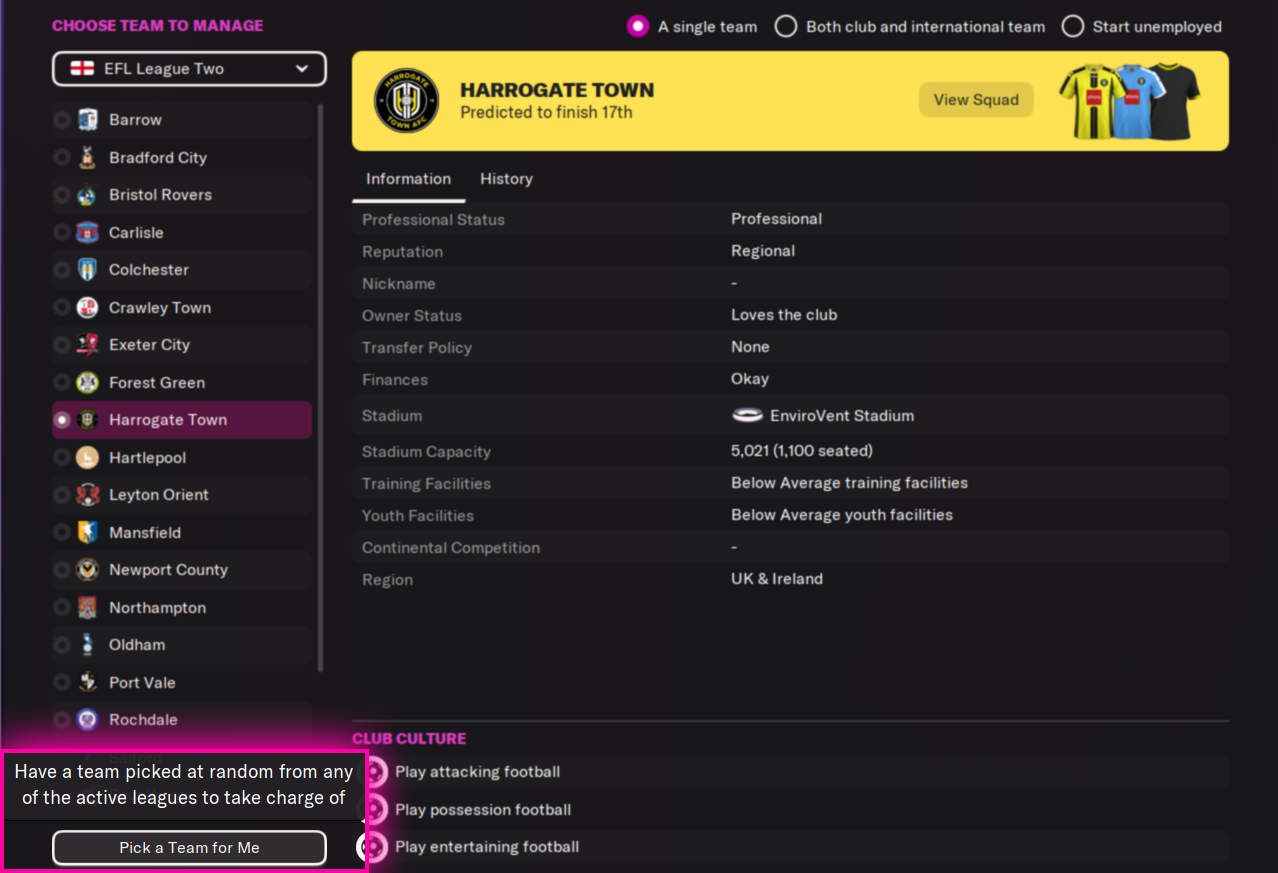Click the Newport County crest icon

(x=88, y=570)
